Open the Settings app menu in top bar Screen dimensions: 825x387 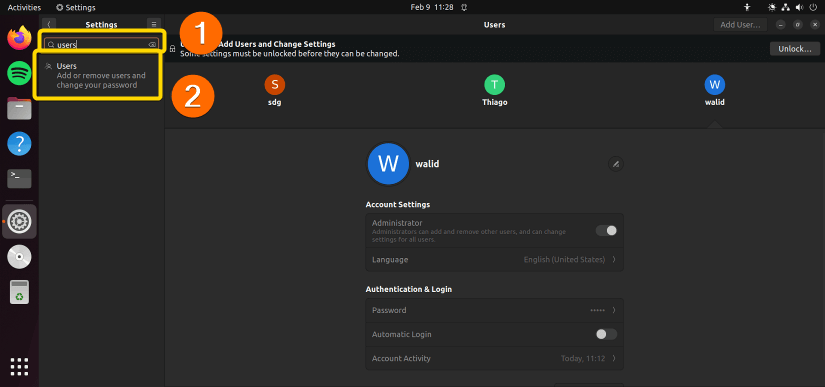(x=76, y=7)
